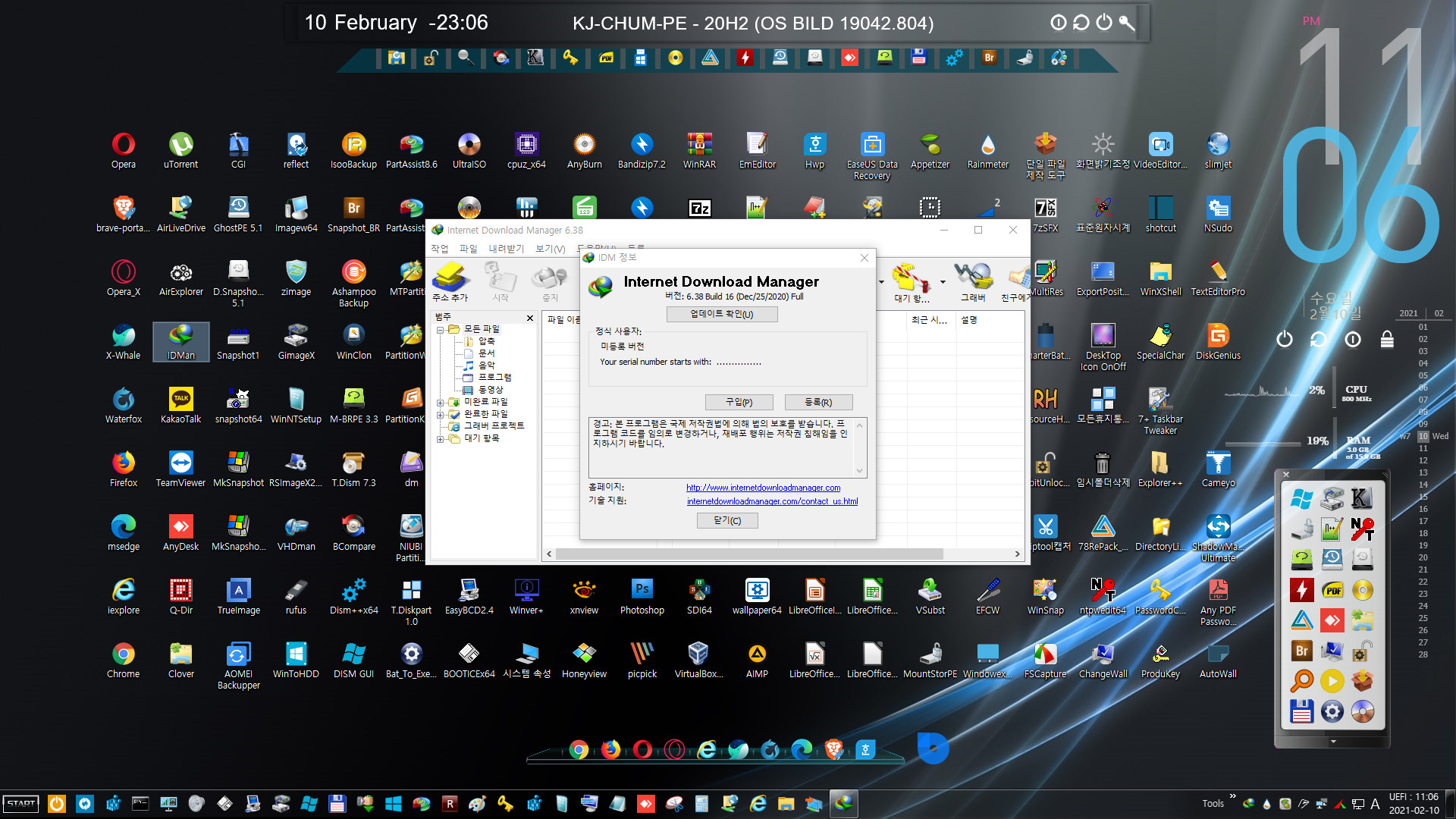Screen dimensions: 1456x819
Task: Open the 보기(V) menu in IDM
Action: pyautogui.click(x=550, y=249)
